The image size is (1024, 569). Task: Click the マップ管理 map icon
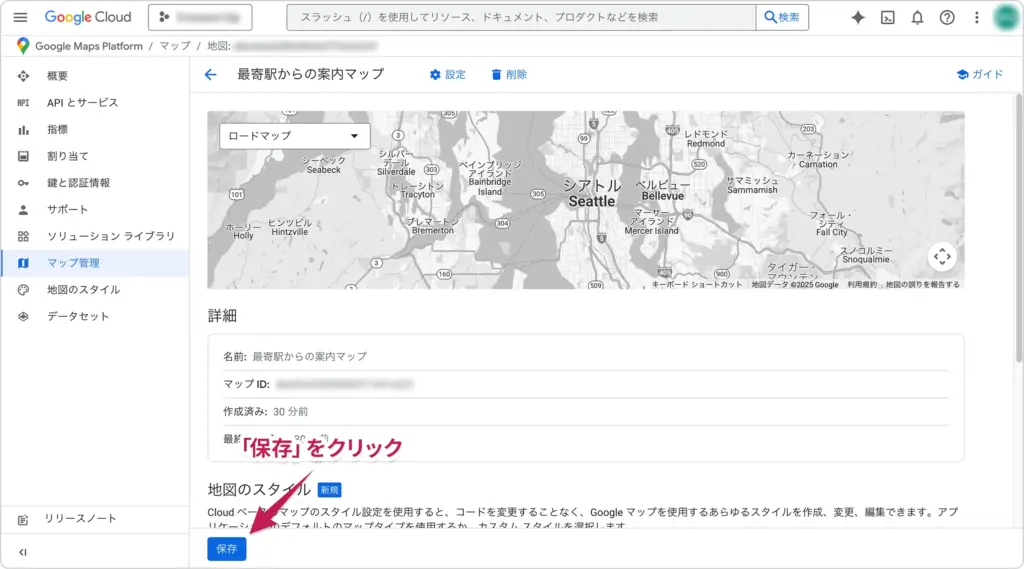click(24, 263)
